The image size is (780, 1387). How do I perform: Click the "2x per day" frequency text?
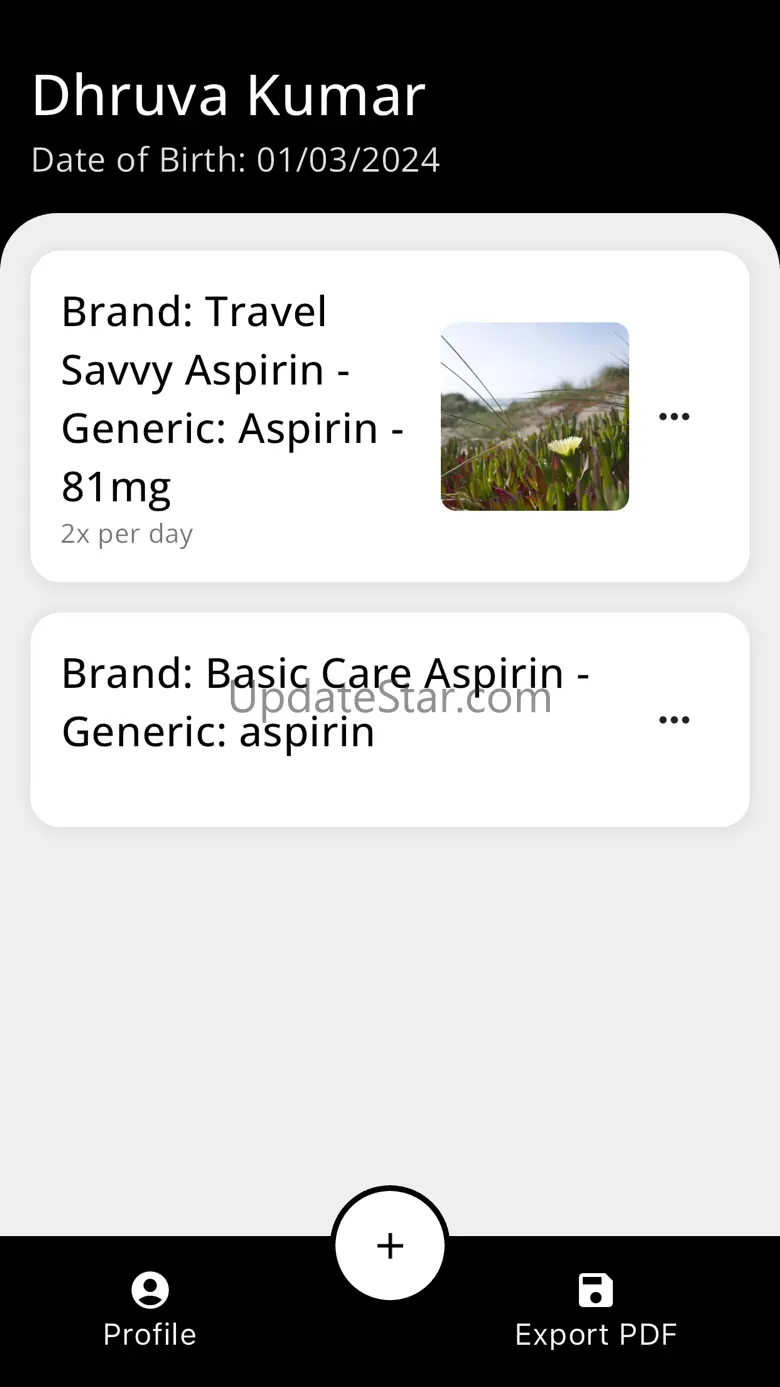(x=127, y=534)
